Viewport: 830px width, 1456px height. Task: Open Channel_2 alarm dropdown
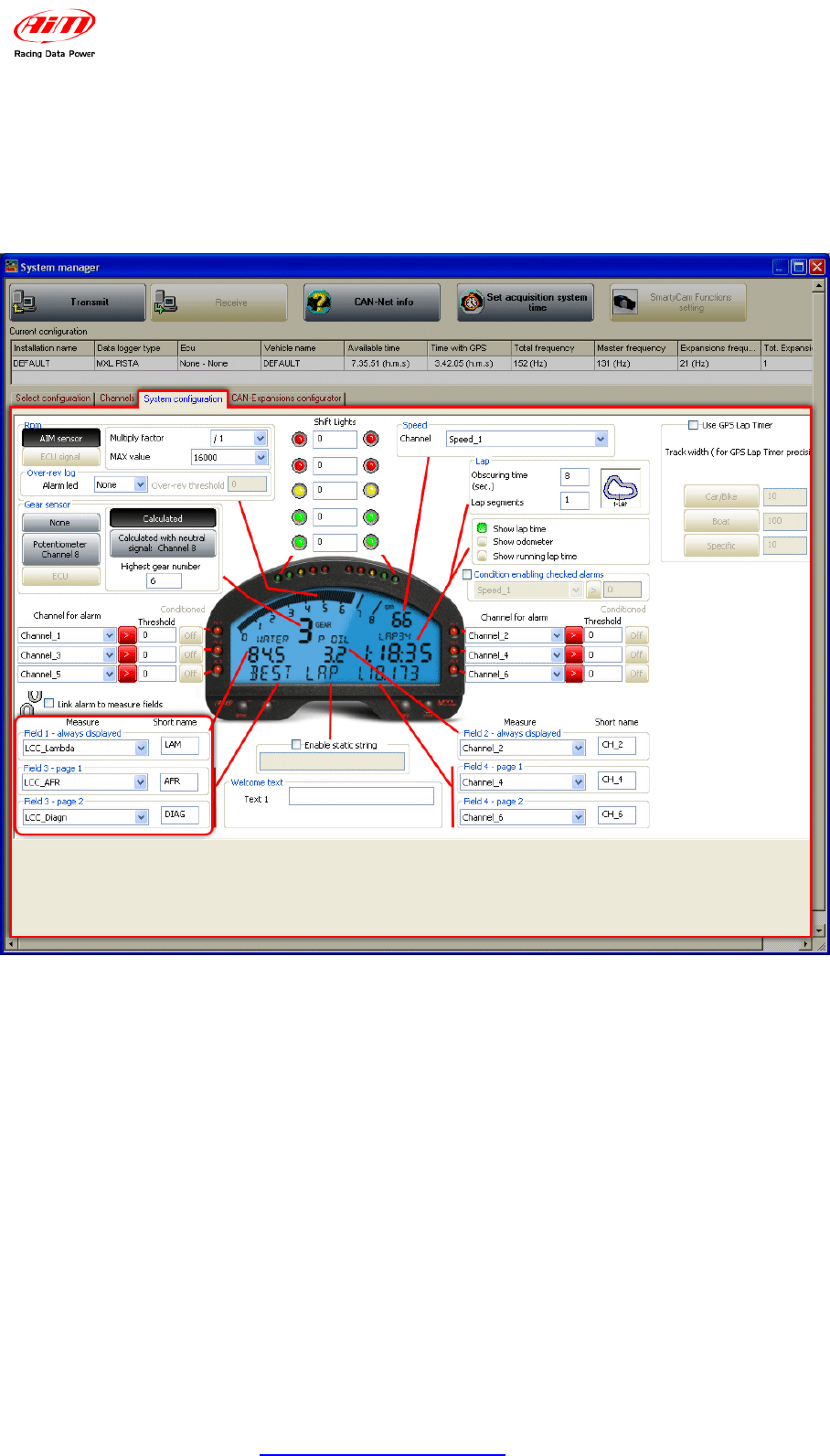[x=557, y=635]
